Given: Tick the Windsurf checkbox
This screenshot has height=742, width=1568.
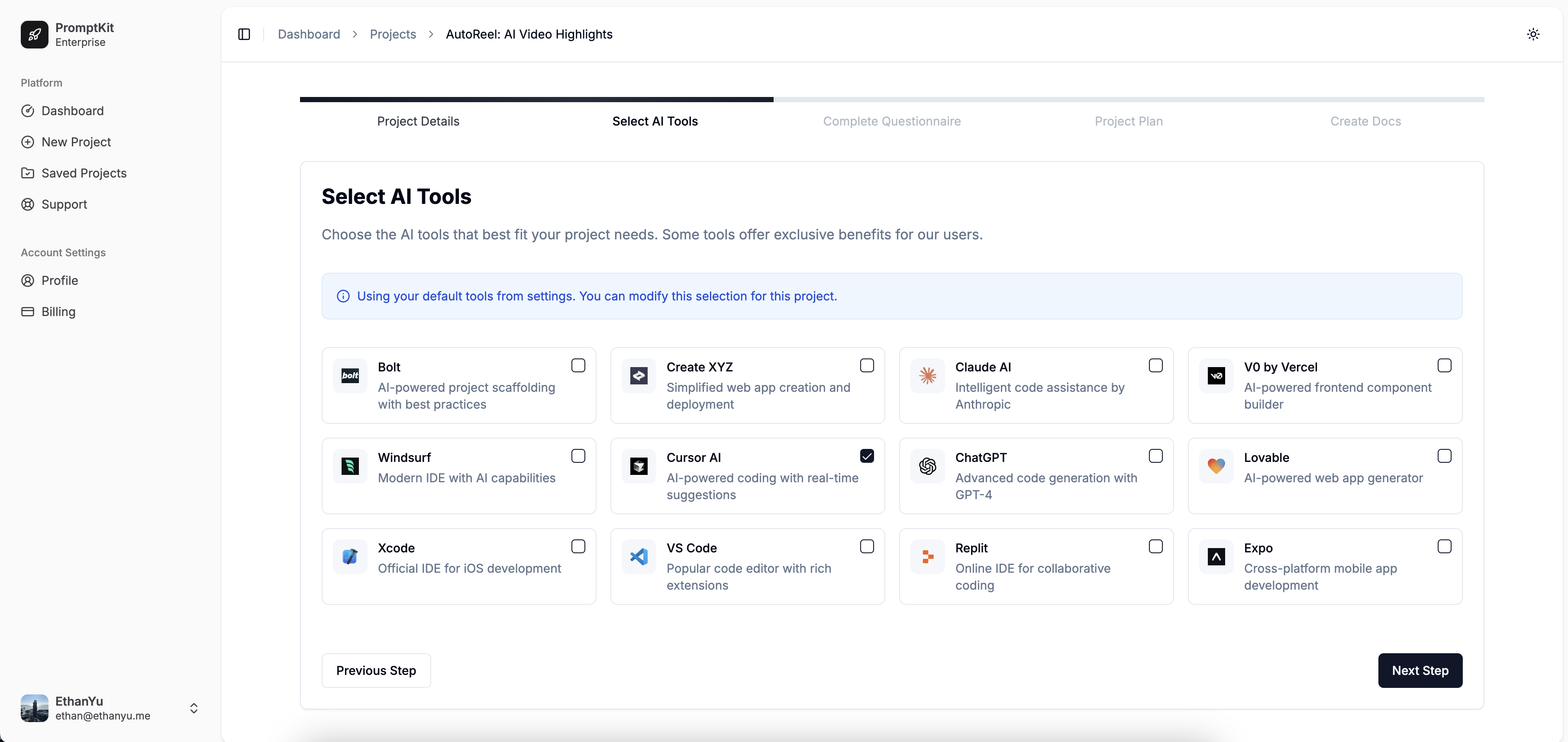Looking at the screenshot, I should coord(578,456).
